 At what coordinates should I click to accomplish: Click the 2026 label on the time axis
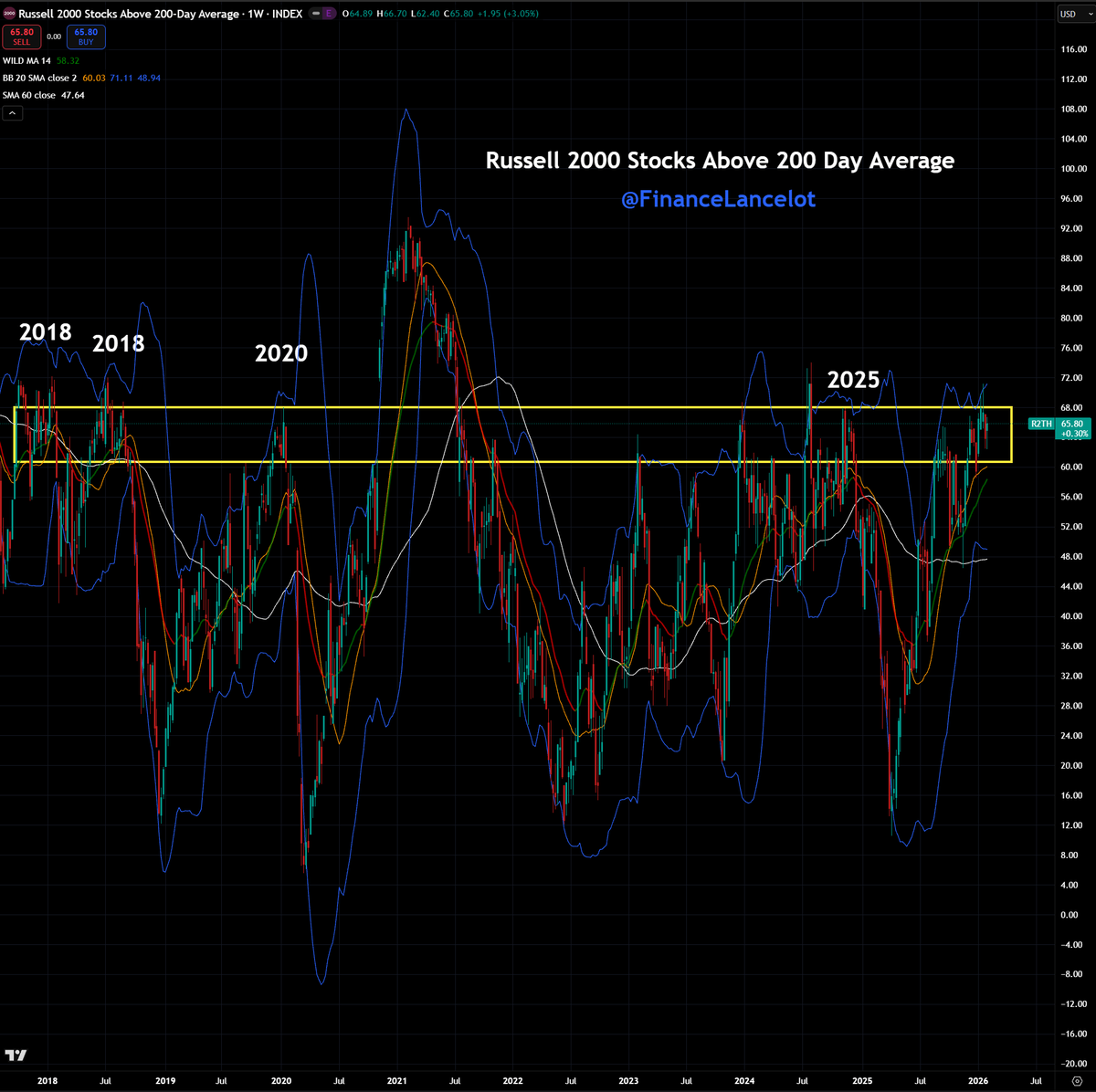pyautogui.click(x=979, y=1080)
